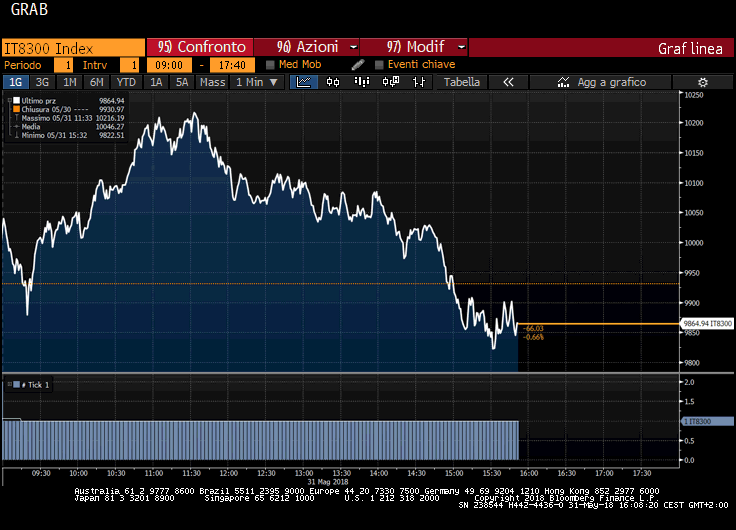Click the Chiusura 05/30 9930.97 legend row
736x530 pixels.
[x=69, y=109]
